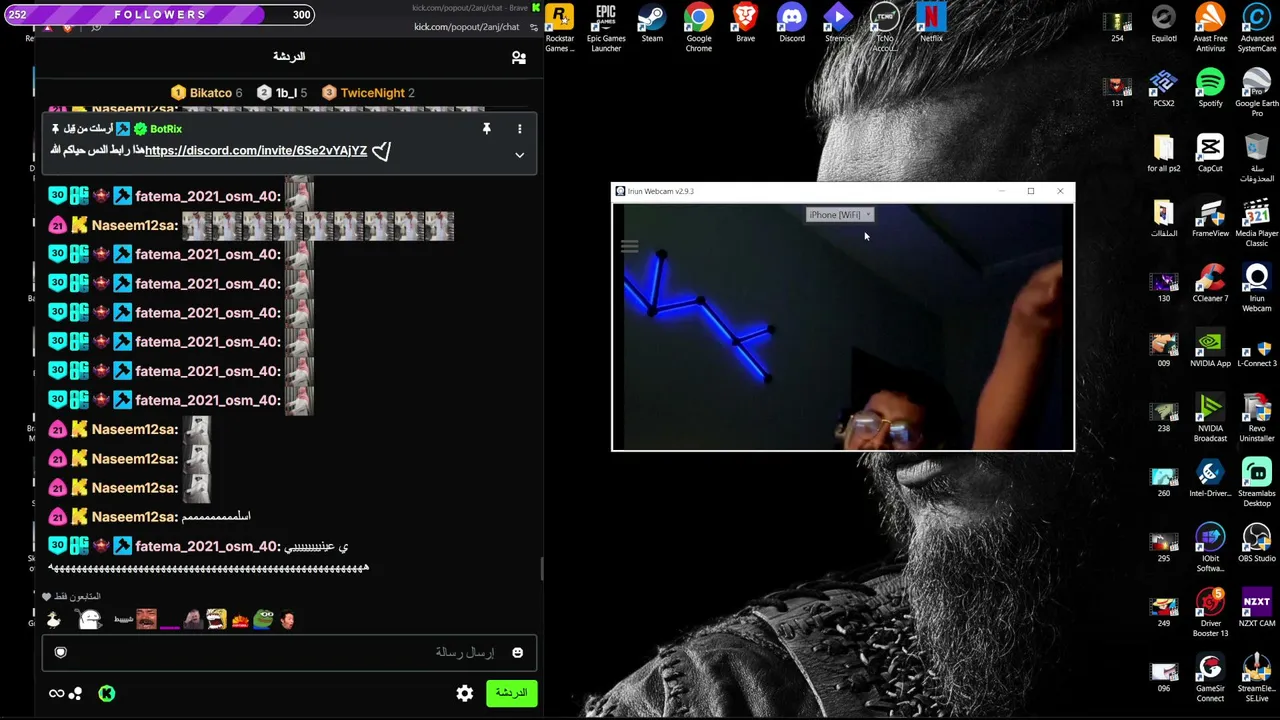Select the L-Connect 3 shortcut

(1257, 349)
